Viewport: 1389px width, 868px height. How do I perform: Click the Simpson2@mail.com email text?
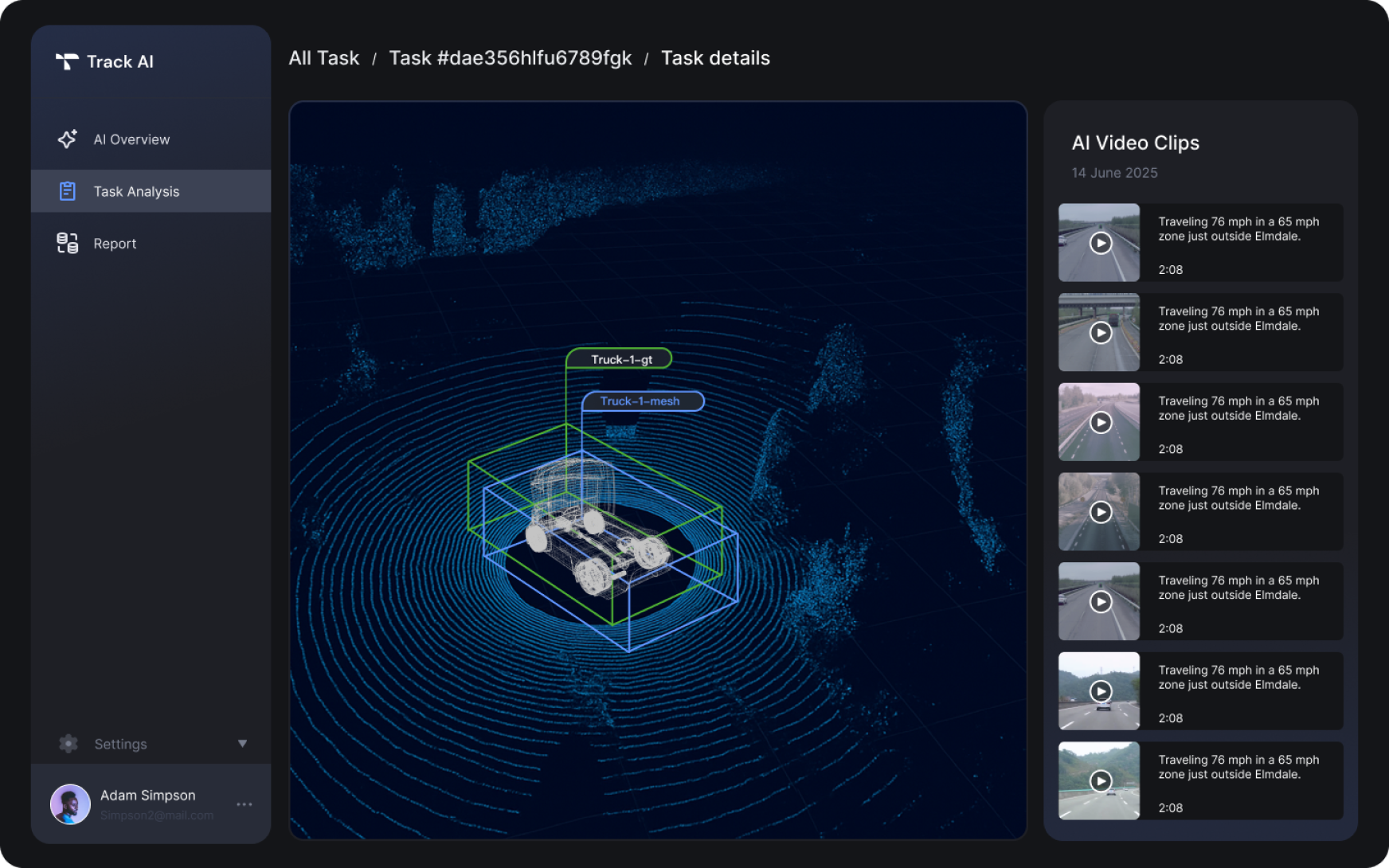[x=157, y=815]
